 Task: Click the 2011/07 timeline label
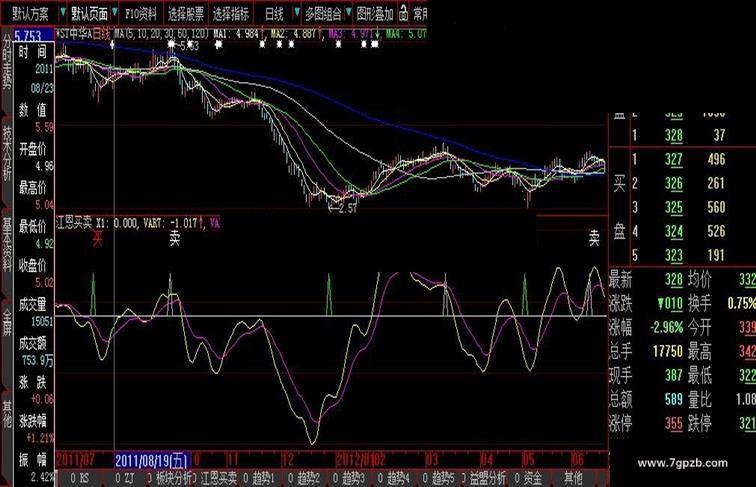(x=76, y=460)
